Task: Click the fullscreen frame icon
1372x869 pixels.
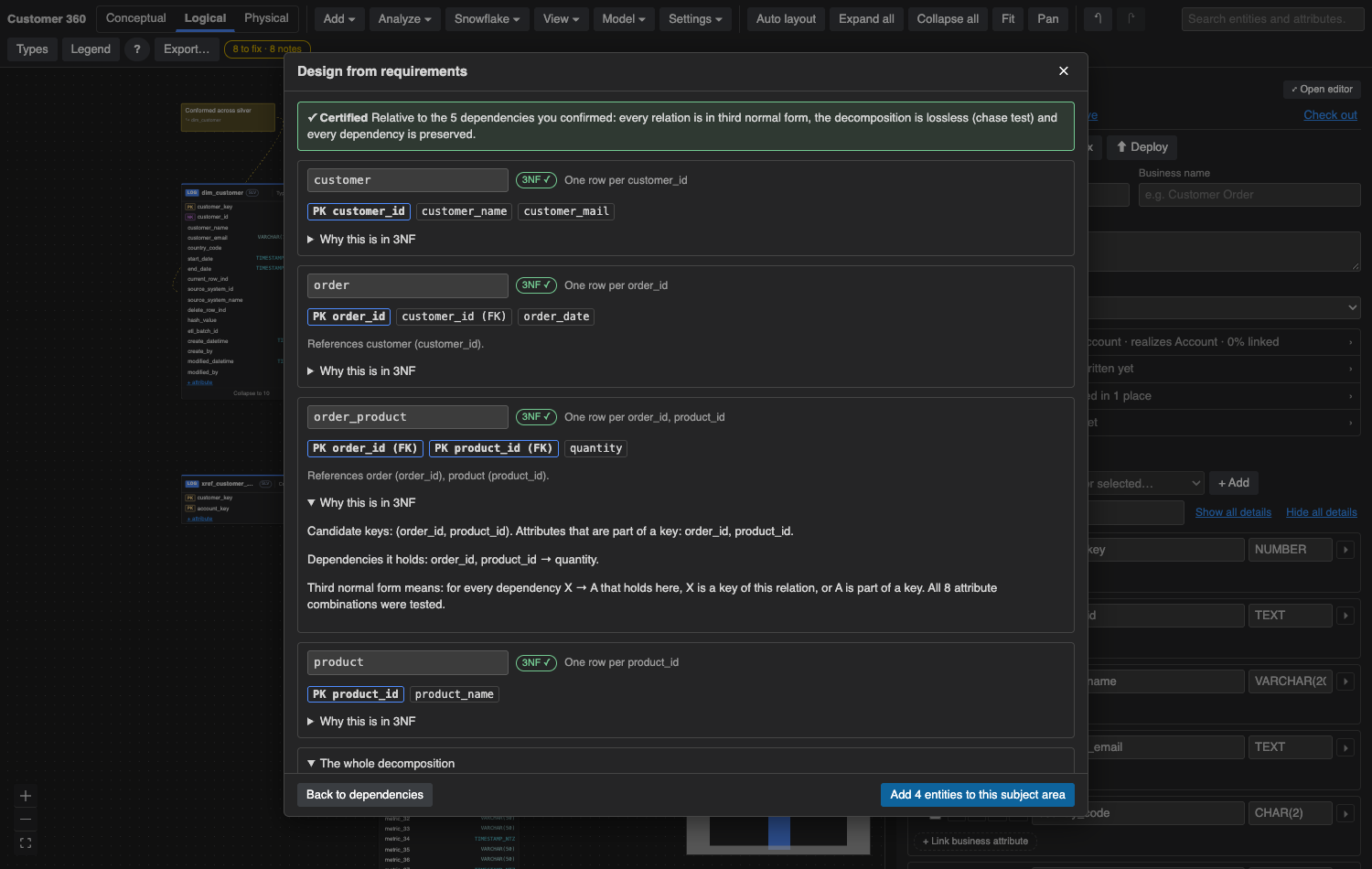Action: click(x=26, y=843)
